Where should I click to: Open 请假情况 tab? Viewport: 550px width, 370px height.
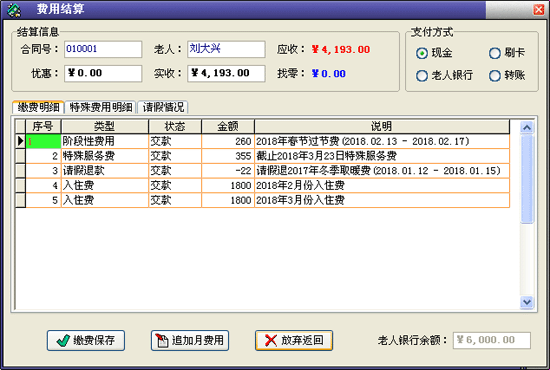pyautogui.click(x=163, y=107)
